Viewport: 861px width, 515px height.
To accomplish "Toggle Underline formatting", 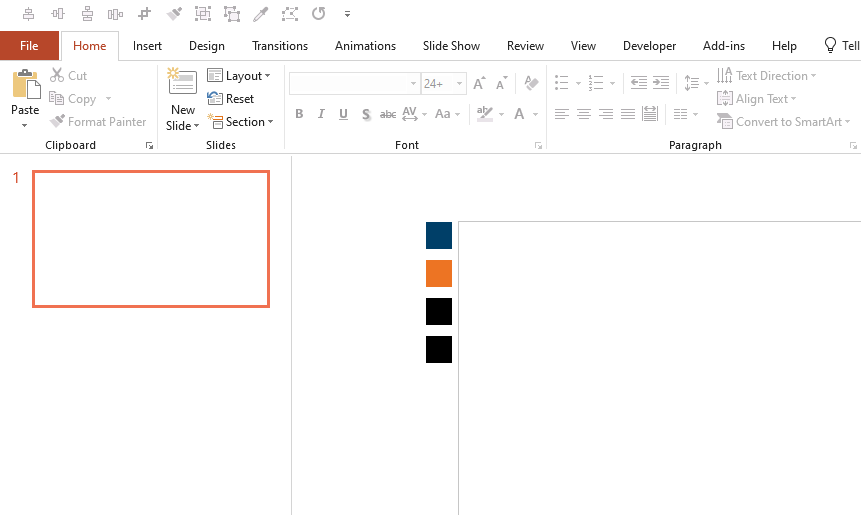I will 343,114.
